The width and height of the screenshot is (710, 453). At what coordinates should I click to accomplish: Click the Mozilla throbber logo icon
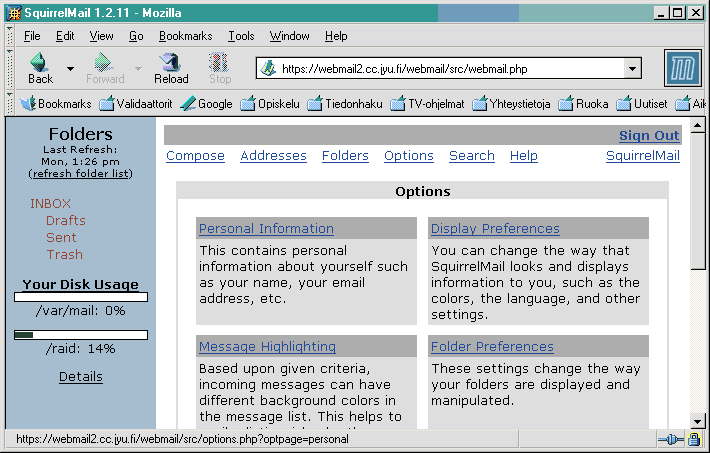click(682, 68)
